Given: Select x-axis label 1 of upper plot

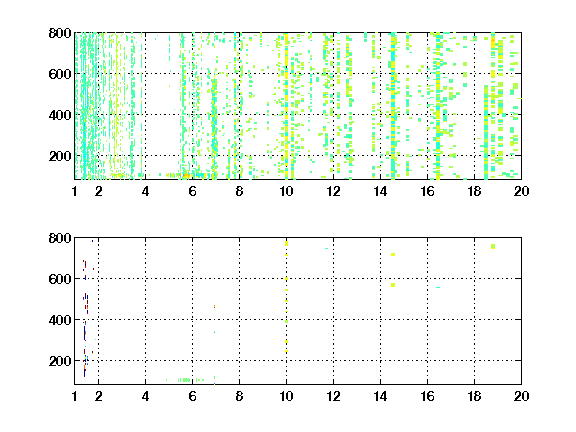Looking at the screenshot, I should click(x=75, y=191).
